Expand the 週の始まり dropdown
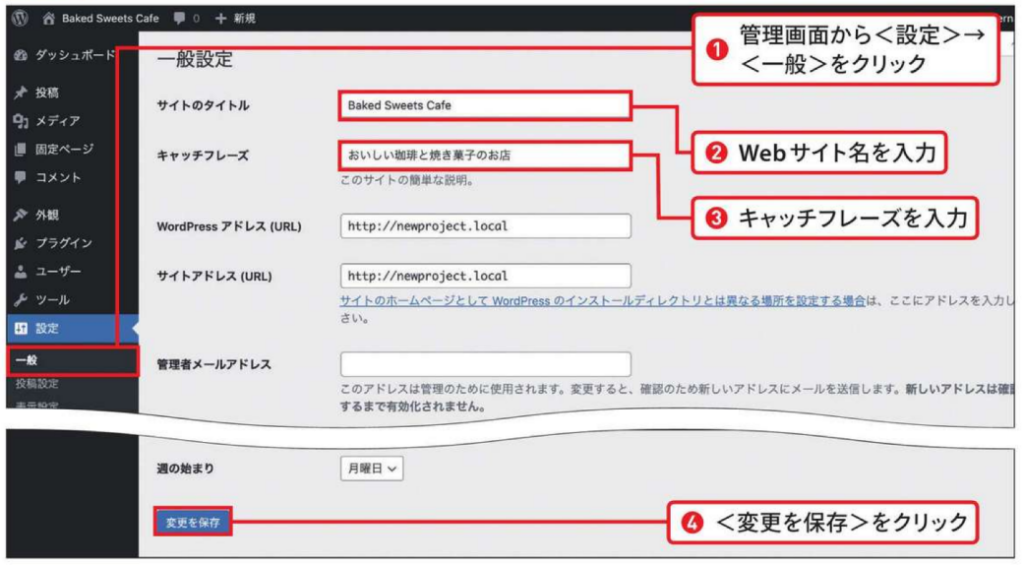This screenshot has height=565, width=1024. (x=372, y=467)
